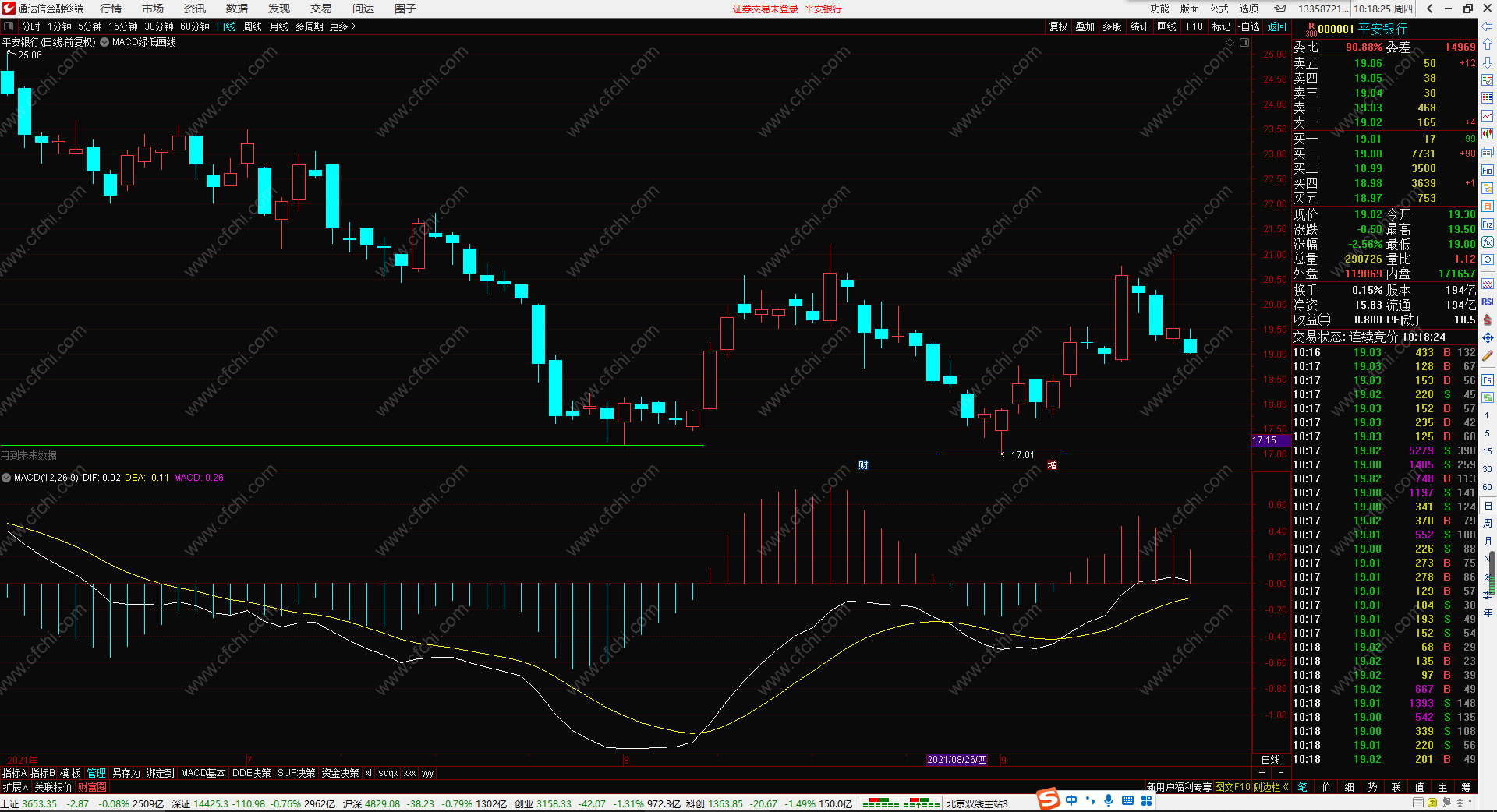
Task: Click the chart zoom-in plus button
Action: click(x=1262, y=773)
